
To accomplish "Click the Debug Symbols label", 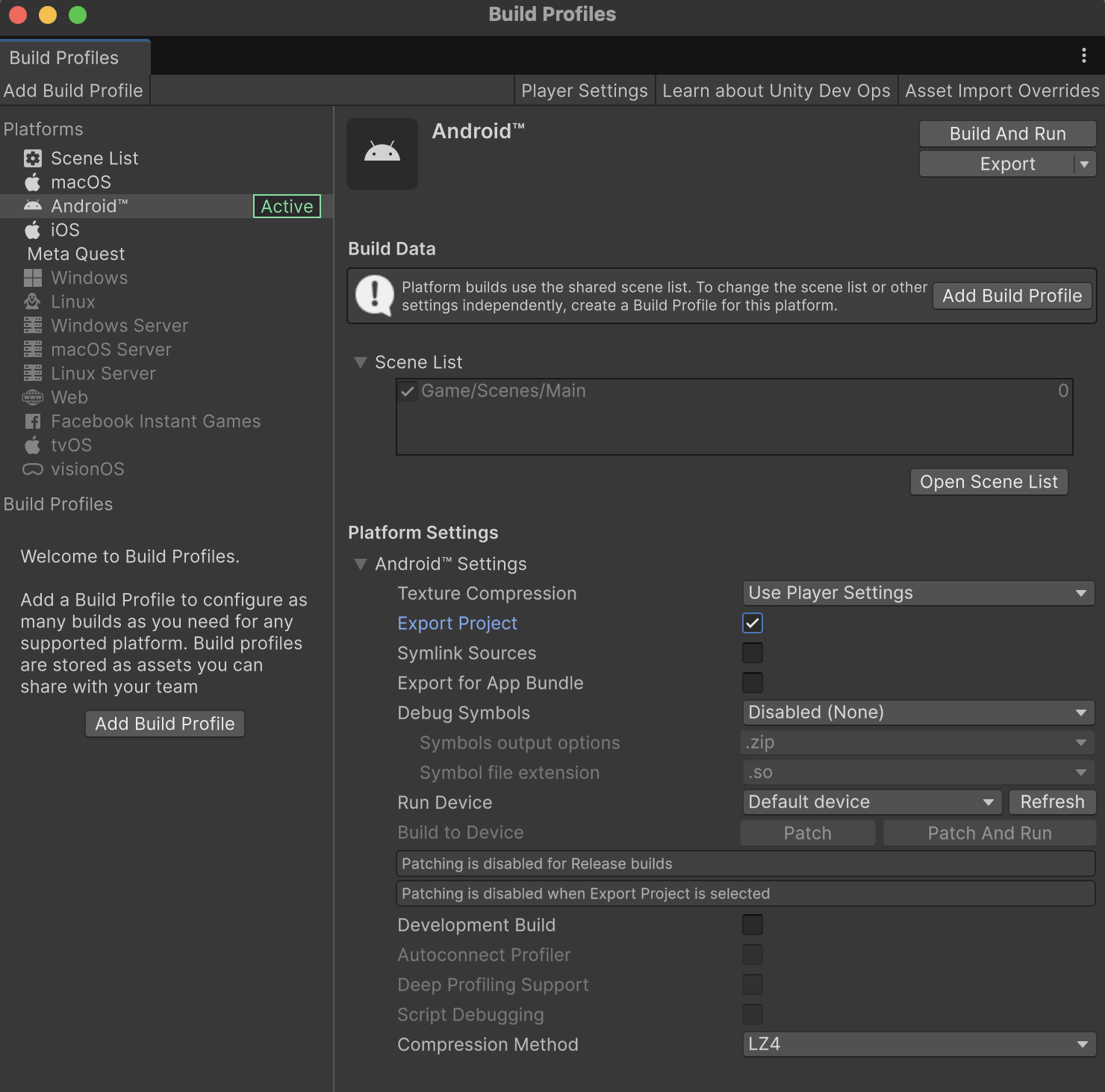I will pyautogui.click(x=464, y=713).
